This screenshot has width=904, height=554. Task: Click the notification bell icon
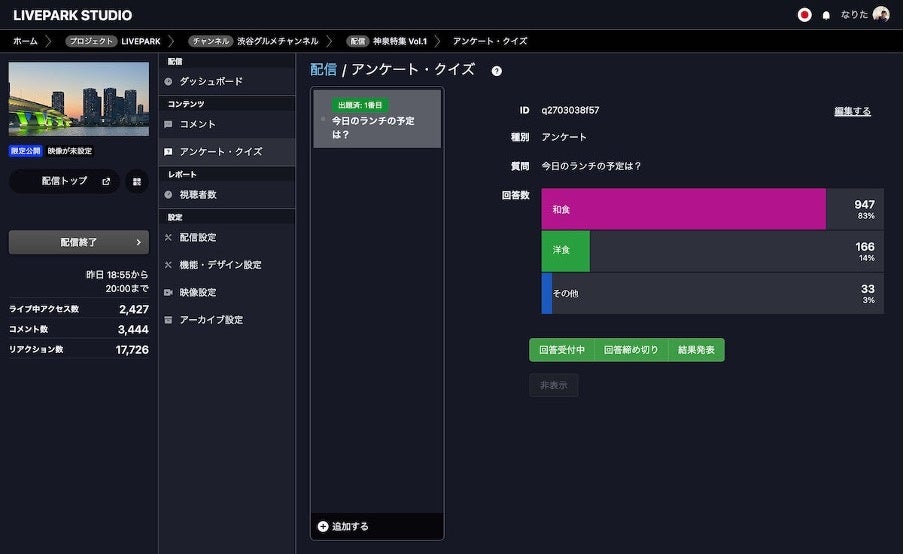tap(826, 15)
